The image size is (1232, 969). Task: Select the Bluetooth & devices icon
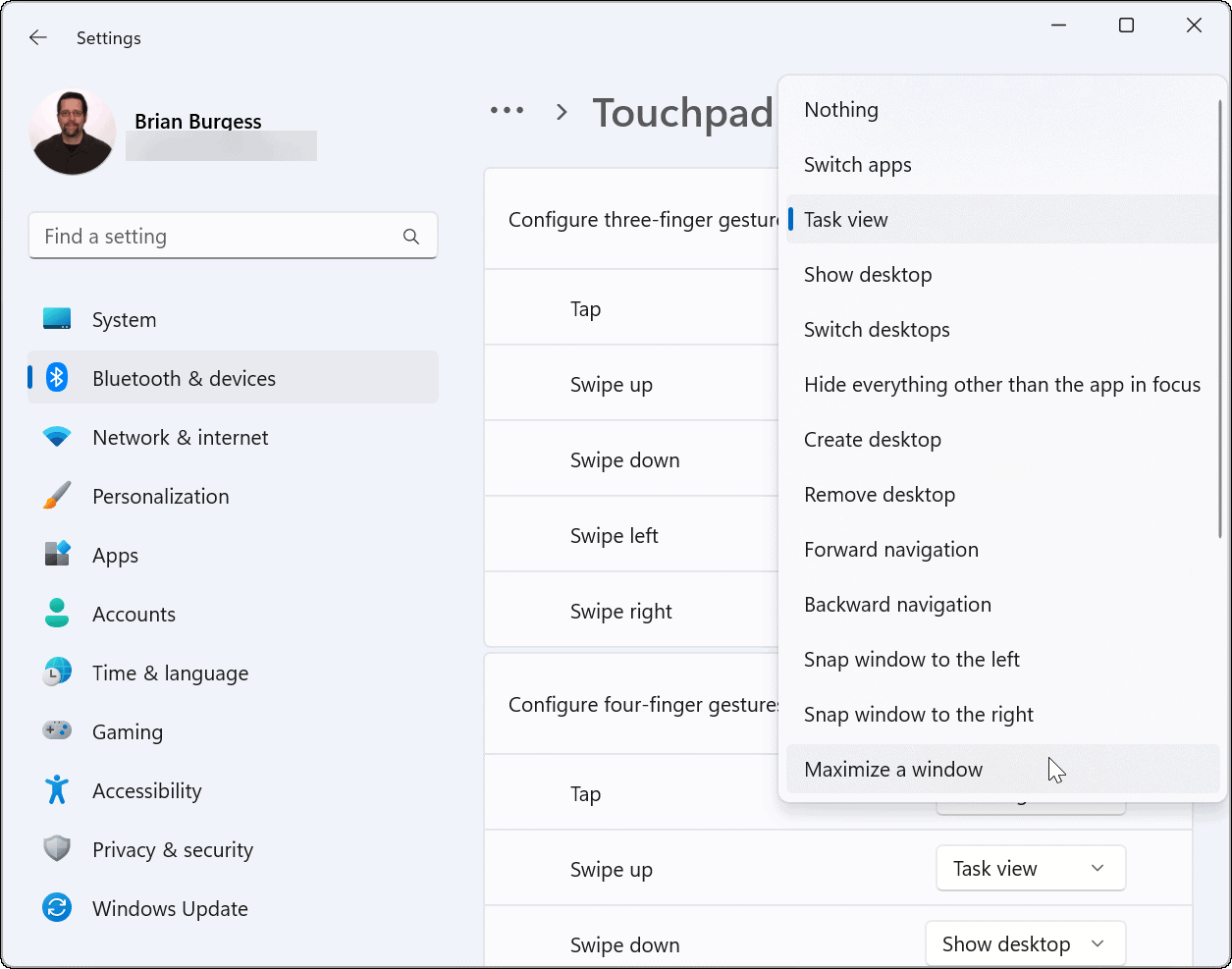click(57, 378)
